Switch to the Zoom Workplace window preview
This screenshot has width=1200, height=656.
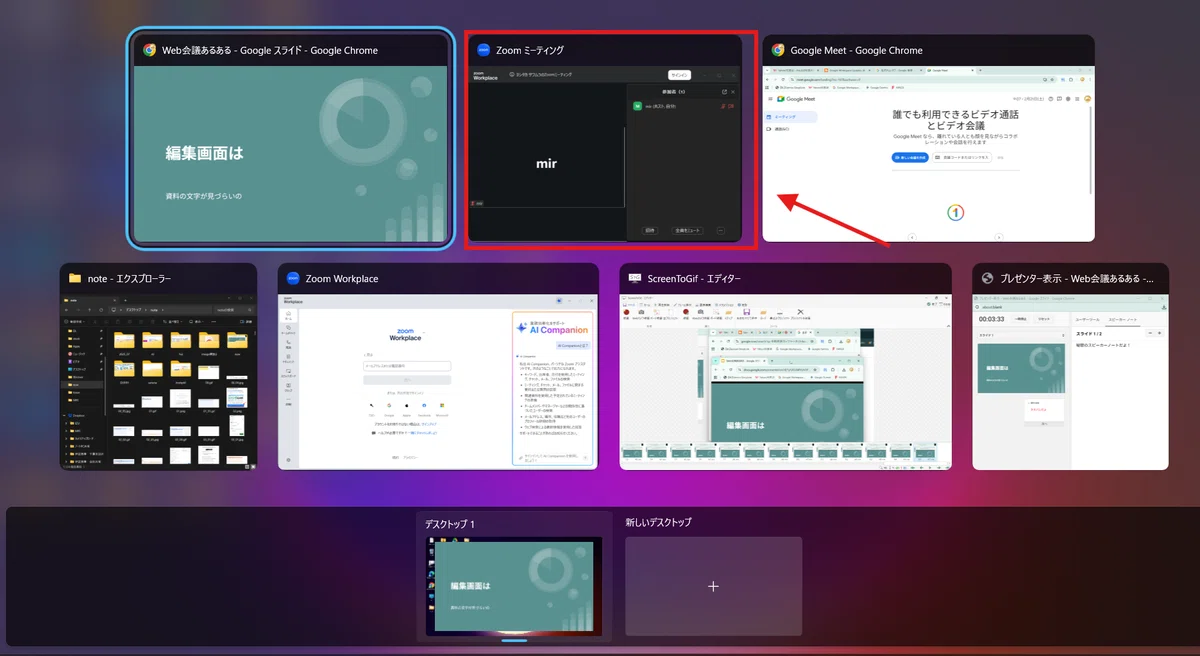[x=438, y=382]
